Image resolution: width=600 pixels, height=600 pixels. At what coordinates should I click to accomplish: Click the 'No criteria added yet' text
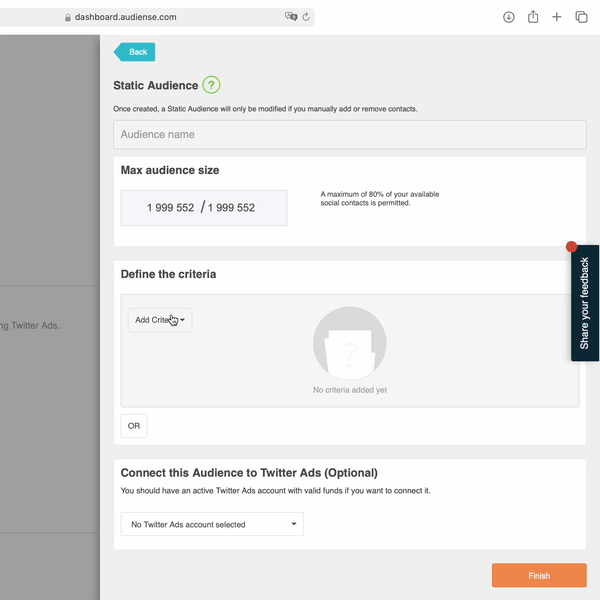tap(350, 390)
